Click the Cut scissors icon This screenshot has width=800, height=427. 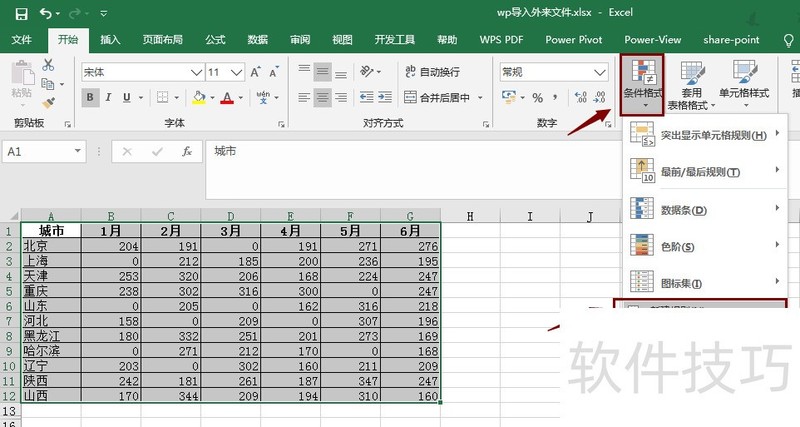point(48,65)
